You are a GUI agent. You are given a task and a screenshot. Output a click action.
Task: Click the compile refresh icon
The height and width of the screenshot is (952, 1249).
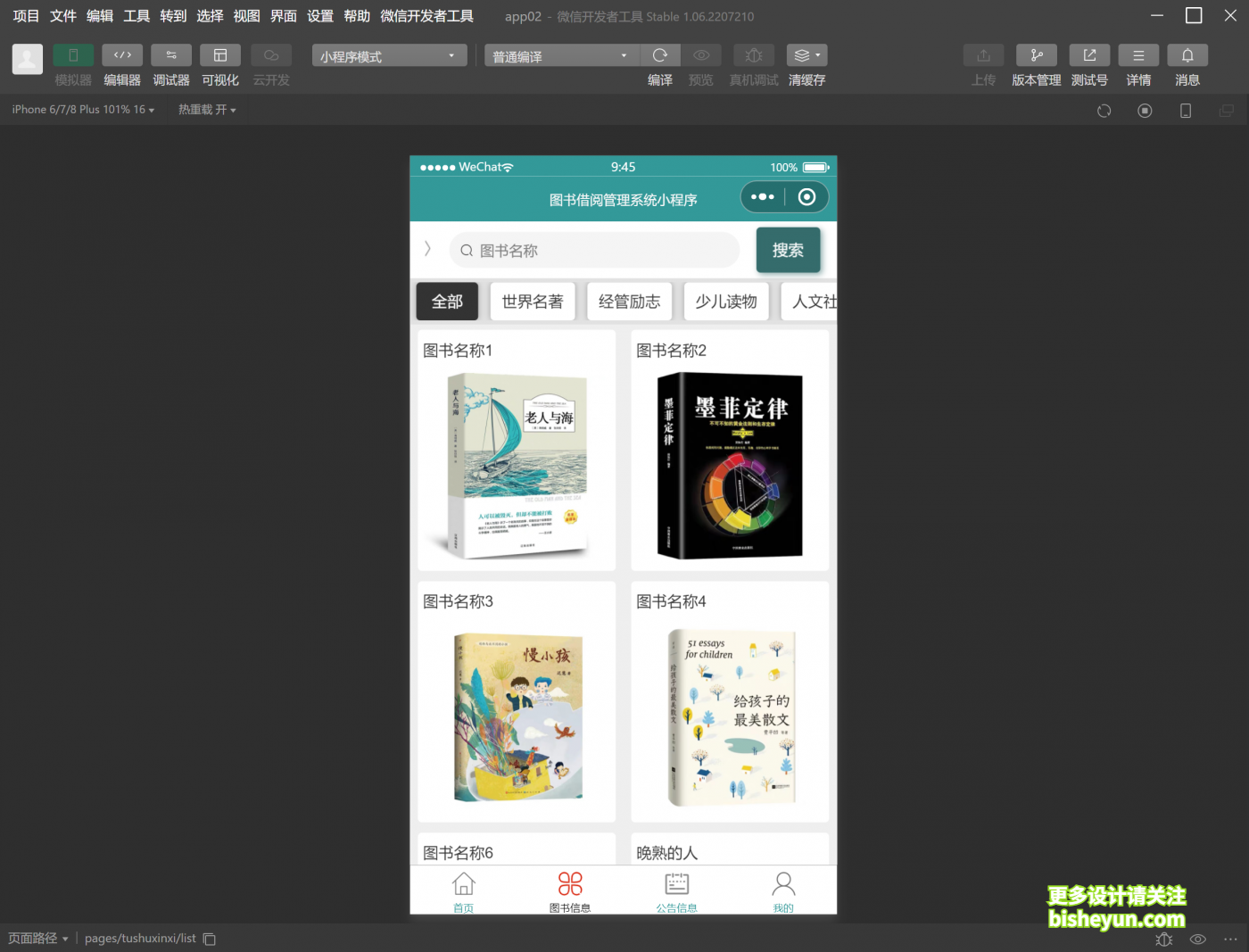tap(660, 55)
